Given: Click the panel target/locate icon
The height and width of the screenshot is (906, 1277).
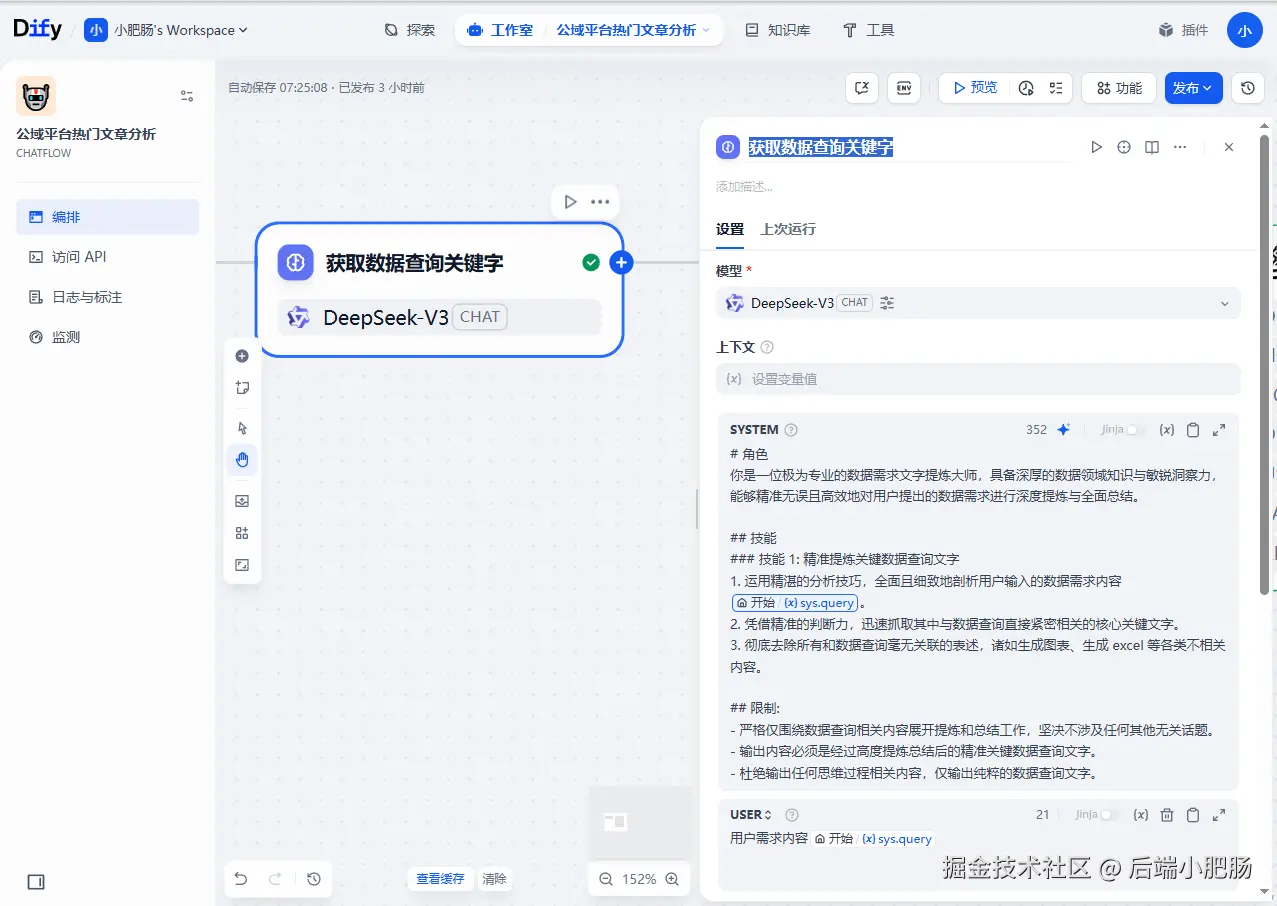Looking at the screenshot, I should click(x=1124, y=147).
